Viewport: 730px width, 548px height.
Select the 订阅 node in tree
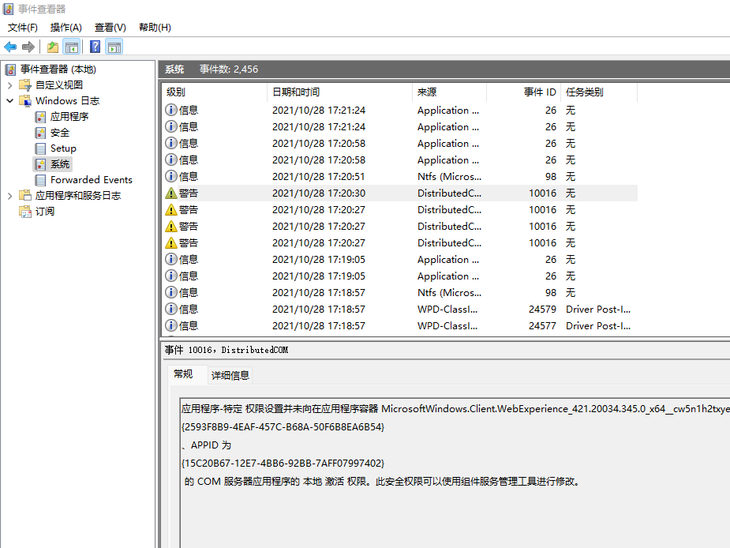[x=45, y=212]
